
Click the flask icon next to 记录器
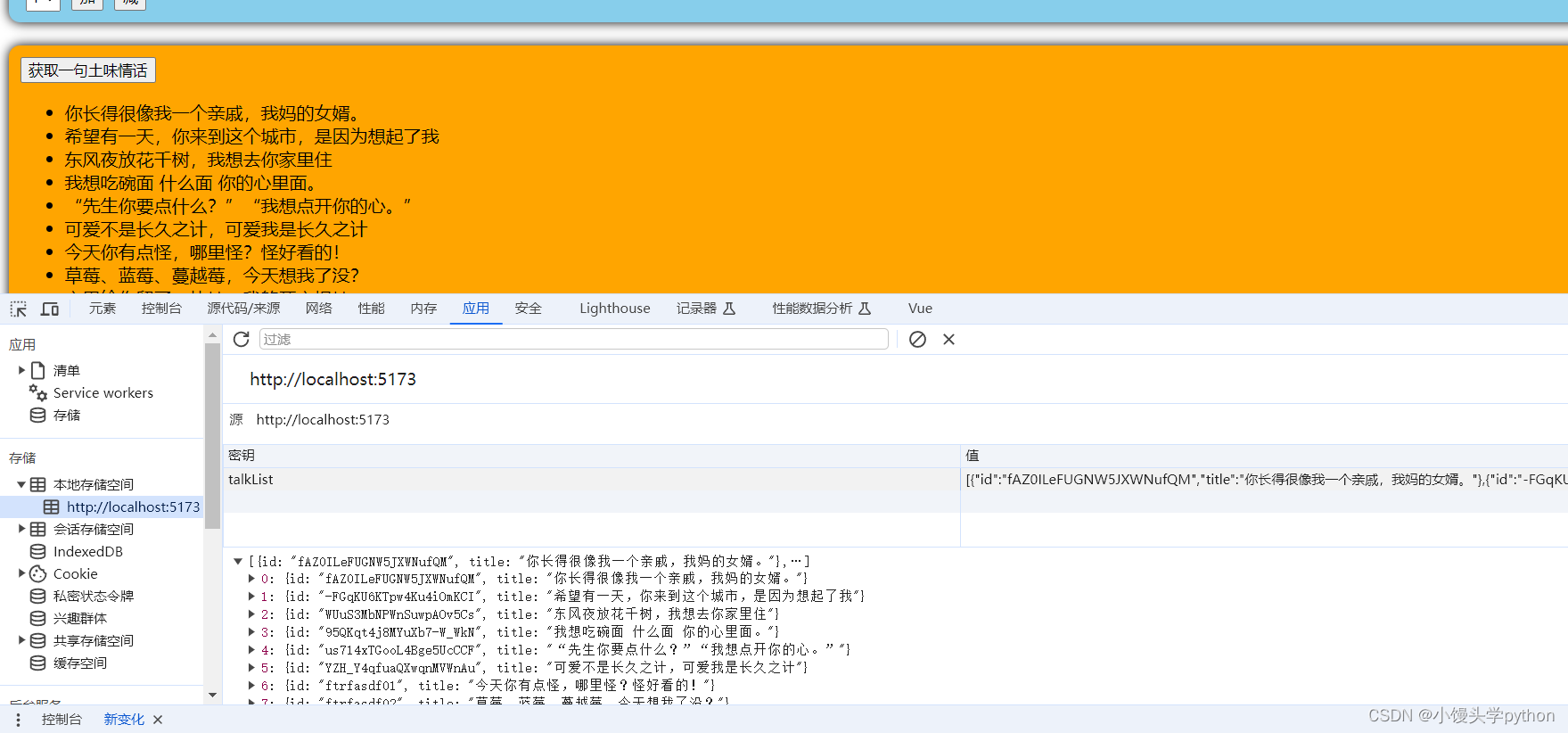[729, 309]
